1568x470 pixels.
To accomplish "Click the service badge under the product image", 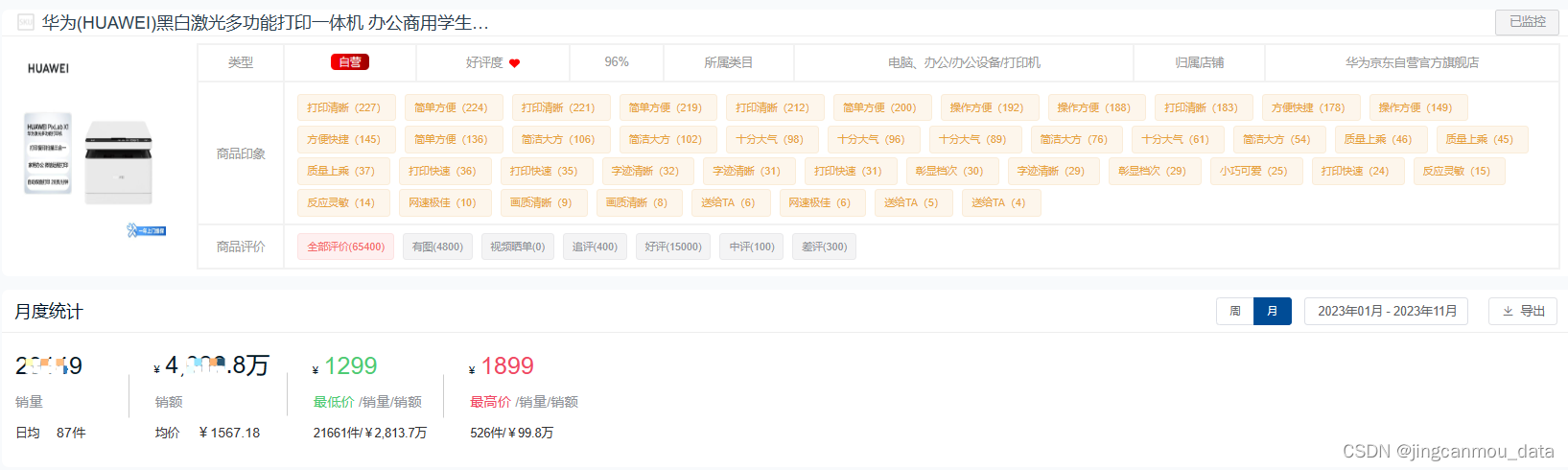I will pos(147,230).
